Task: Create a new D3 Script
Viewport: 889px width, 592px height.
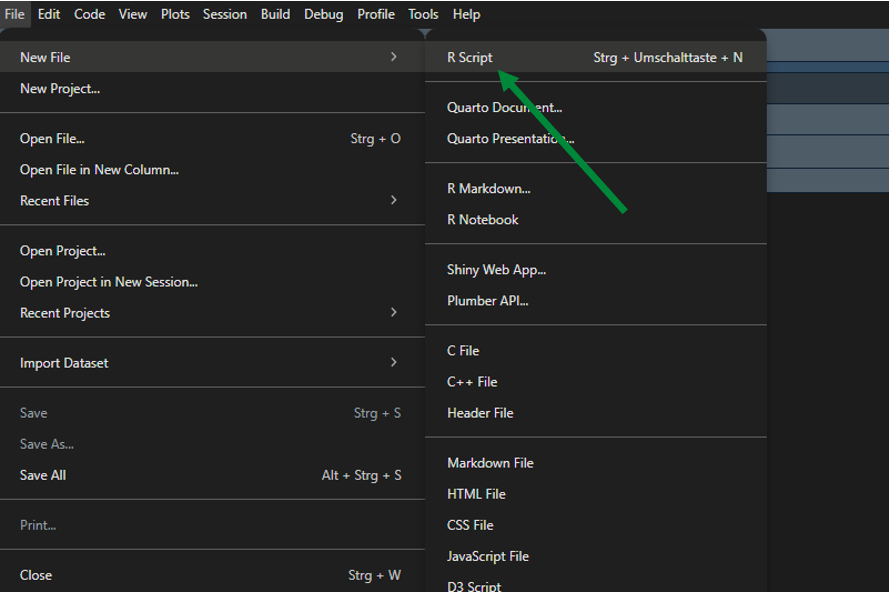Action: pyautogui.click(x=596, y=584)
